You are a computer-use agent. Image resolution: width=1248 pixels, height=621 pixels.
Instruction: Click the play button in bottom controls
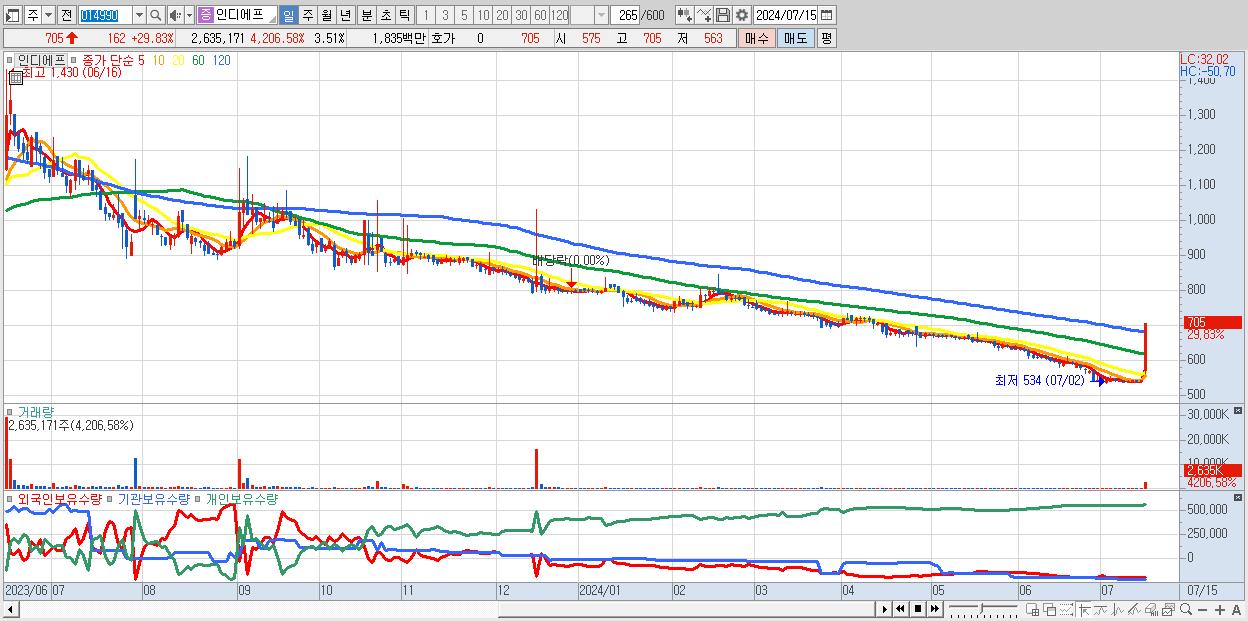pos(884,609)
